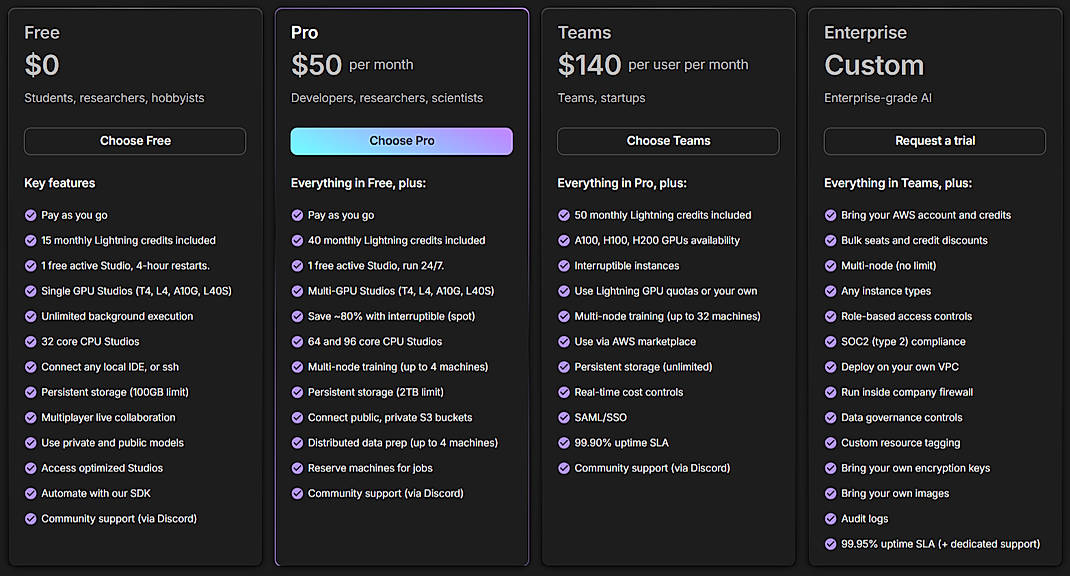Screen dimensions: 1070x576
Task: Select the checkmark next to Persistent storage (2TB limit)
Action: [297, 392]
